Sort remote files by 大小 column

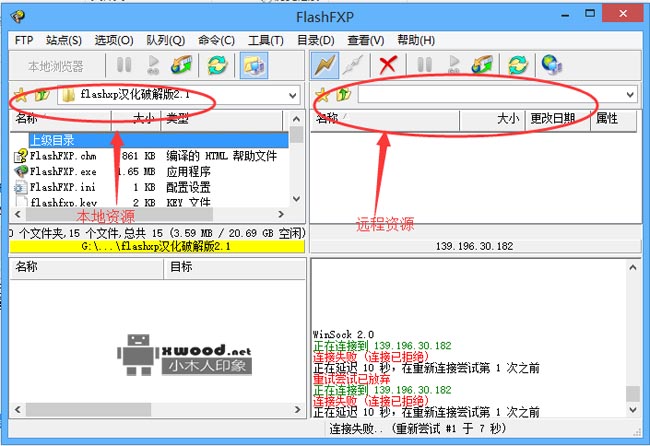pos(492,120)
